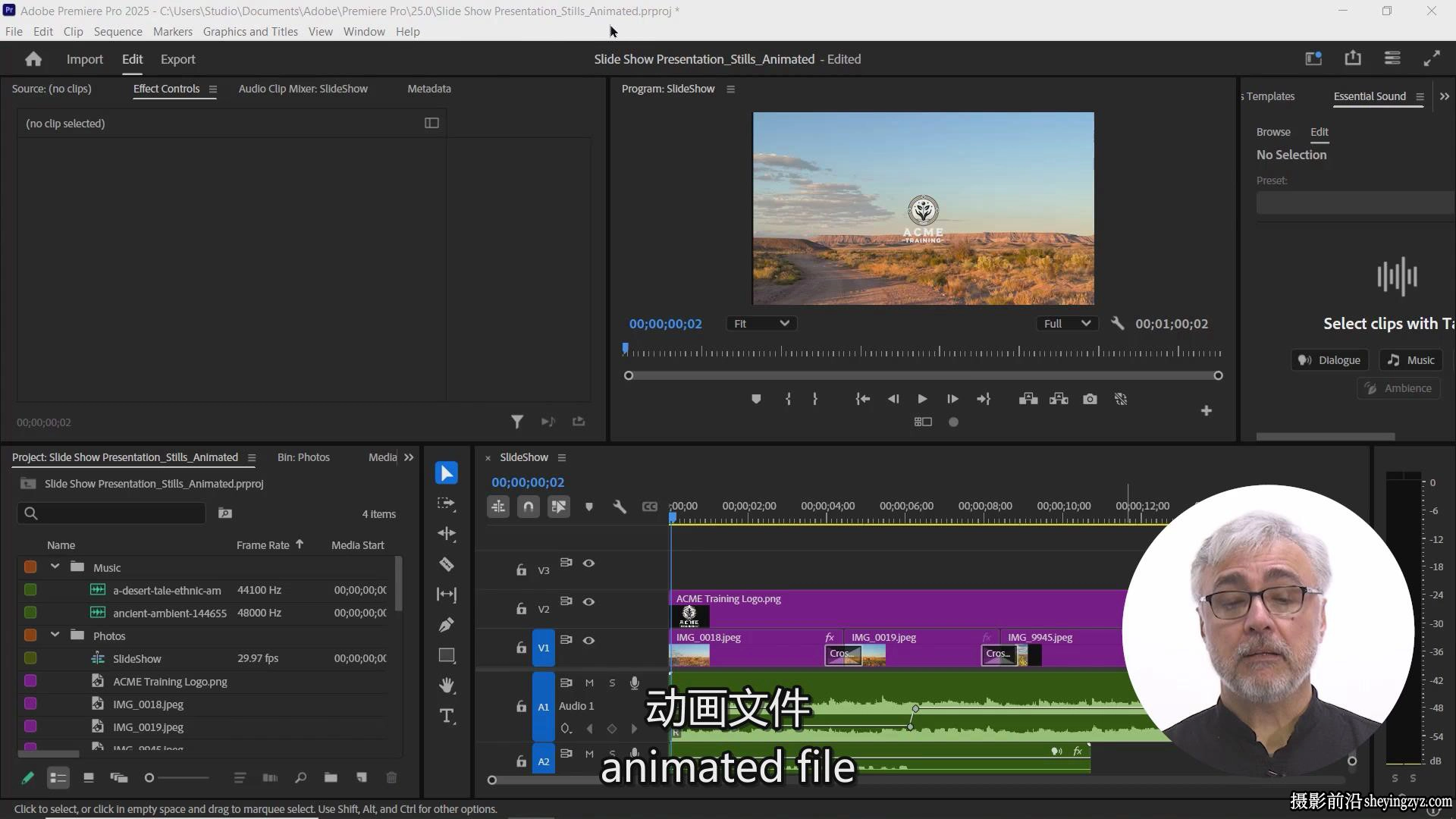Open the Export workspace
The height and width of the screenshot is (819, 1456).
pos(177,59)
